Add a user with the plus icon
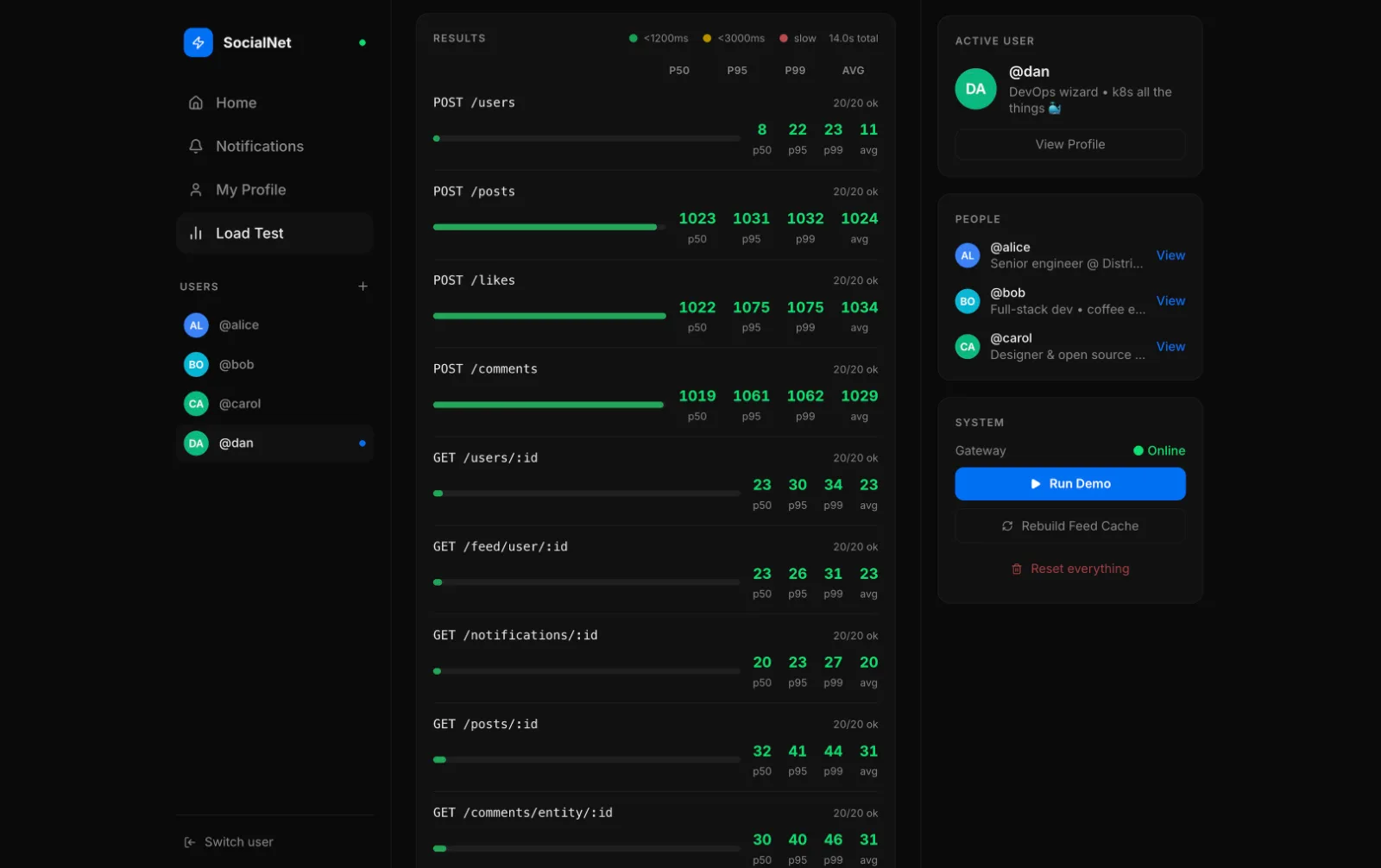Image resolution: width=1381 pixels, height=868 pixels. coord(363,286)
